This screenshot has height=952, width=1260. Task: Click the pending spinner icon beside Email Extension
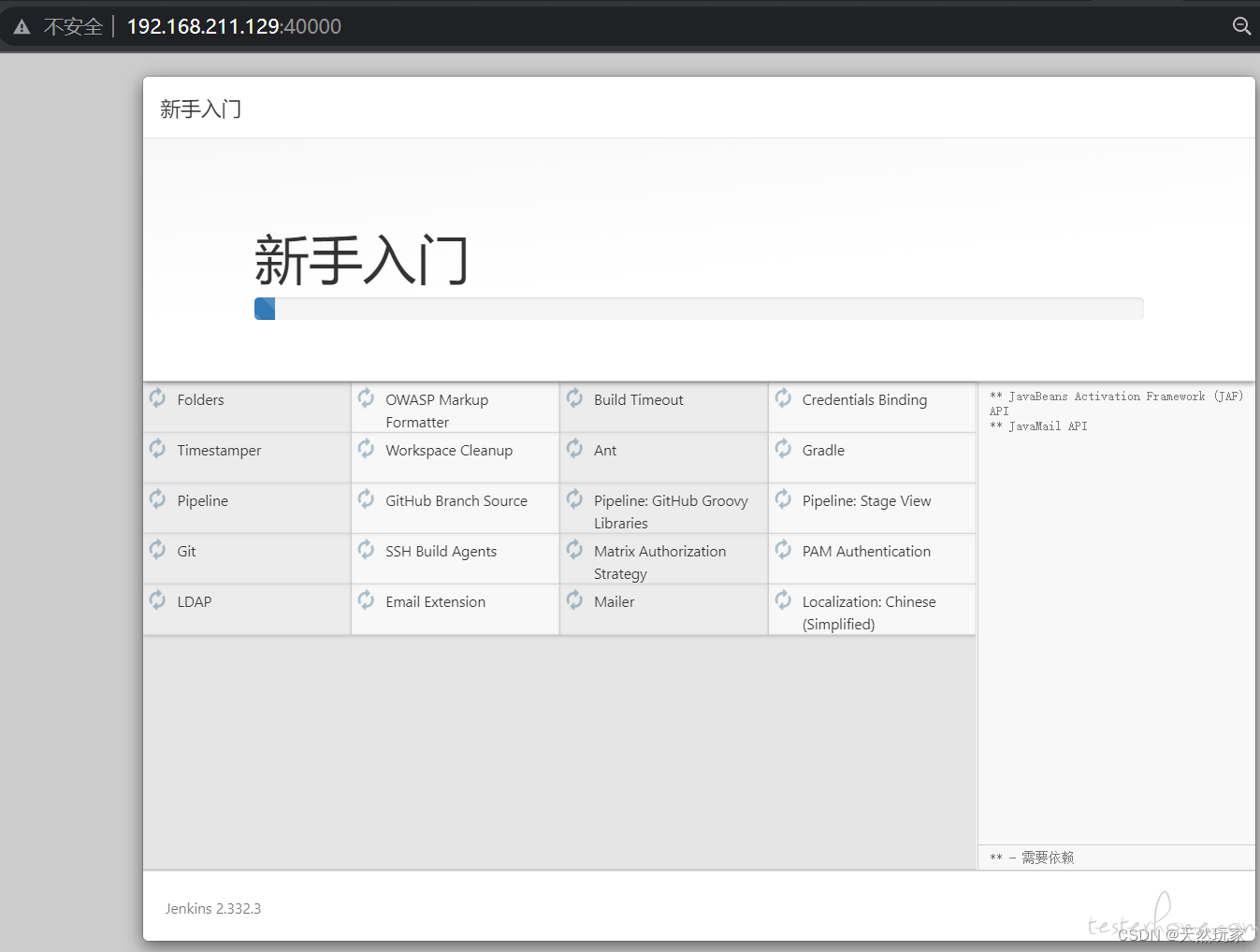pos(367,599)
